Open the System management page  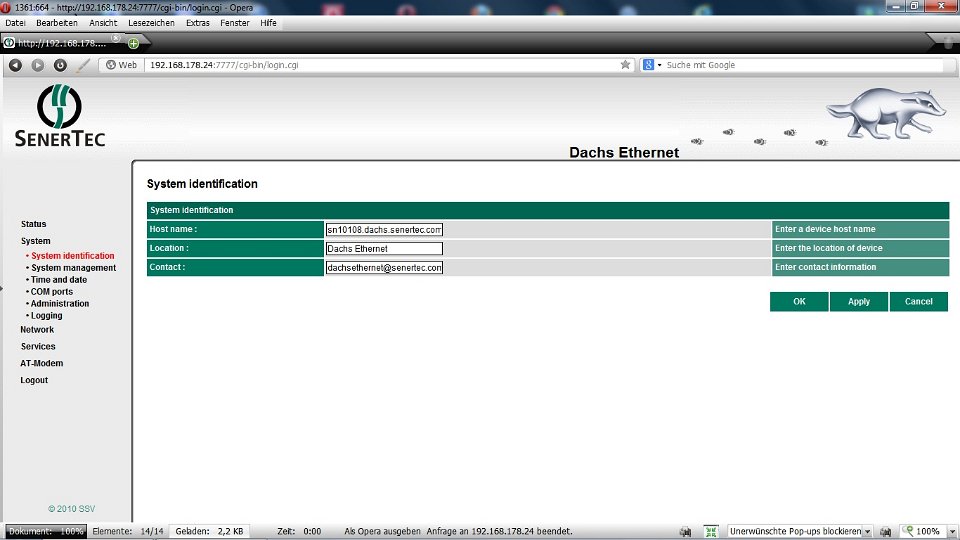coord(73,268)
